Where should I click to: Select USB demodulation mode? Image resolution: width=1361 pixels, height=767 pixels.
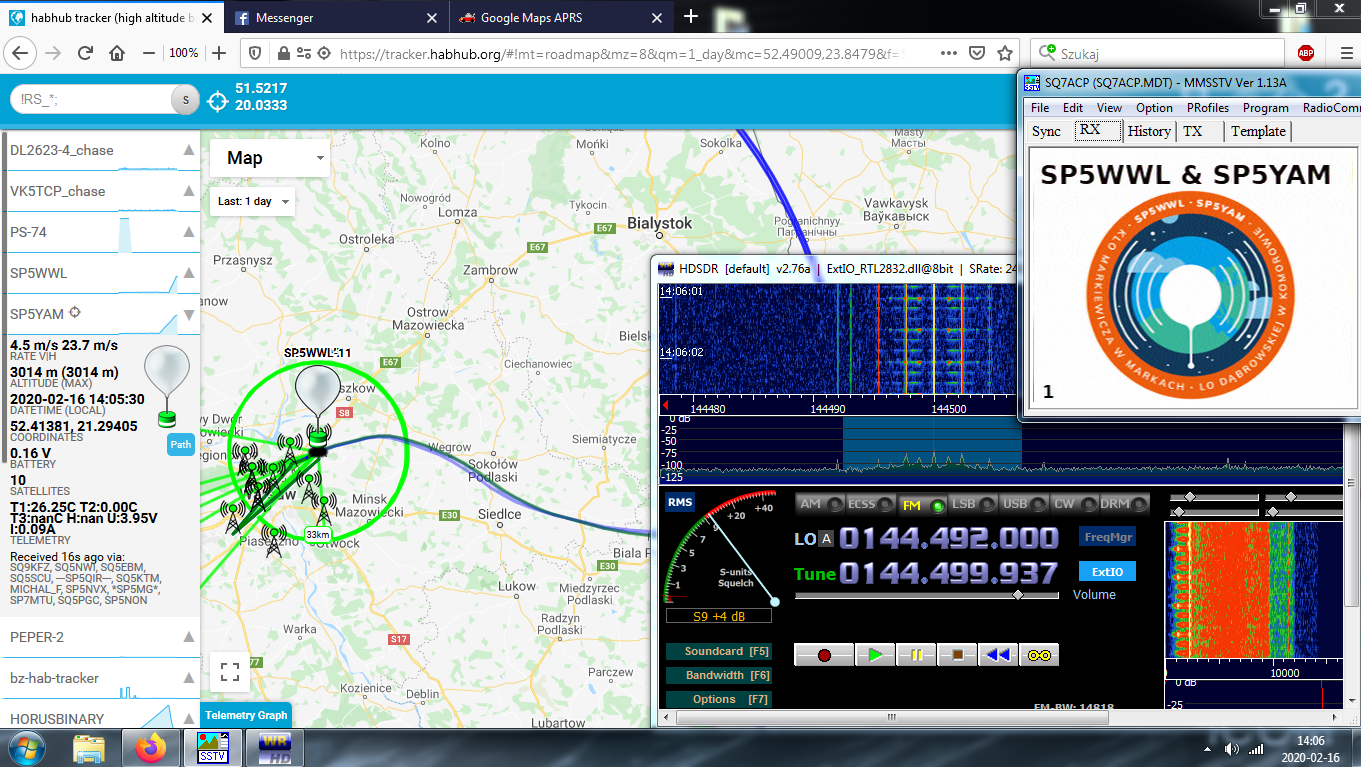click(1023, 504)
